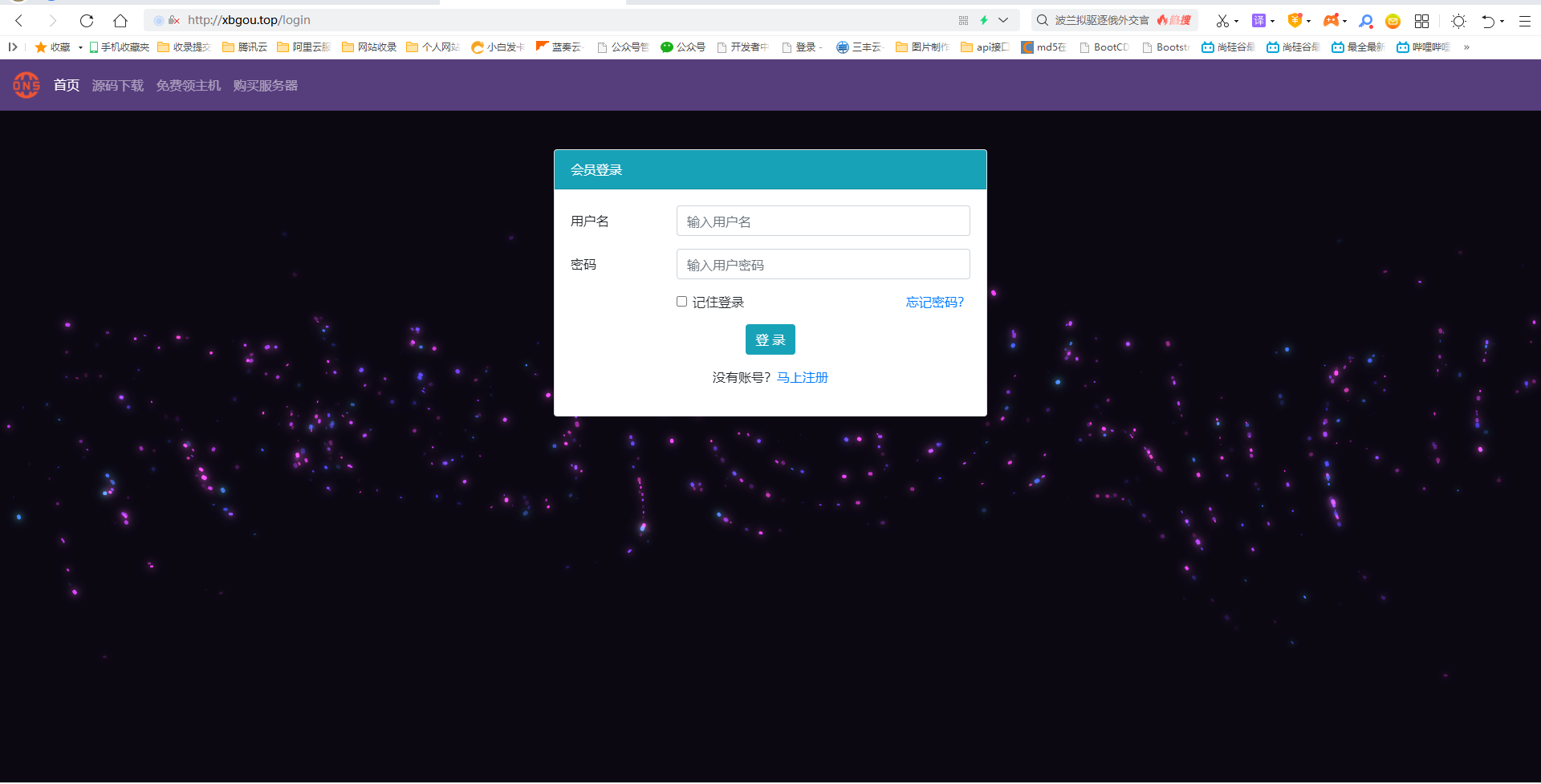Toggle the bookmarks sidebar expand arrow

(x=13, y=47)
